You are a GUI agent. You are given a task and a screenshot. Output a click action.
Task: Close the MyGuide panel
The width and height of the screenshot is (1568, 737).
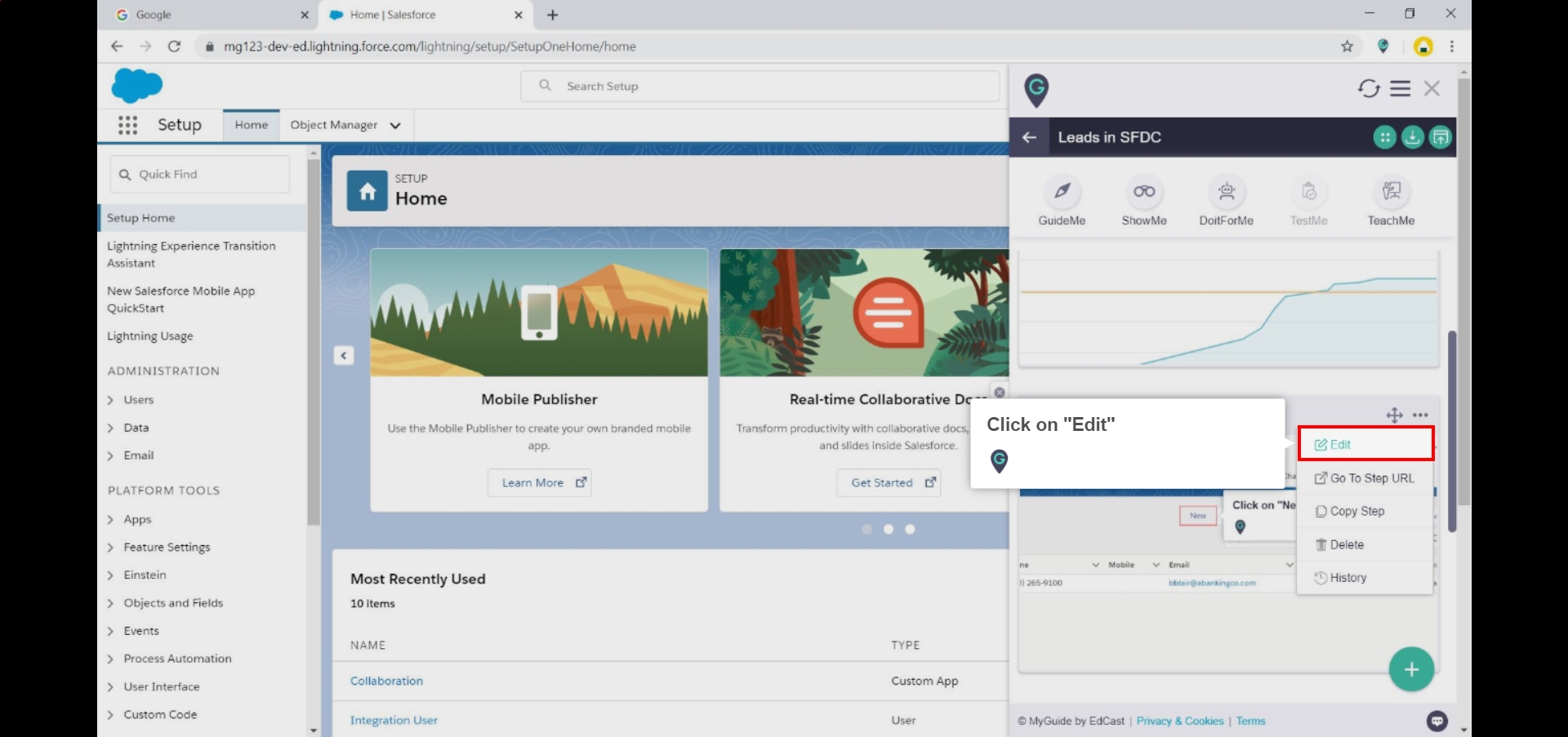tap(1432, 88)
